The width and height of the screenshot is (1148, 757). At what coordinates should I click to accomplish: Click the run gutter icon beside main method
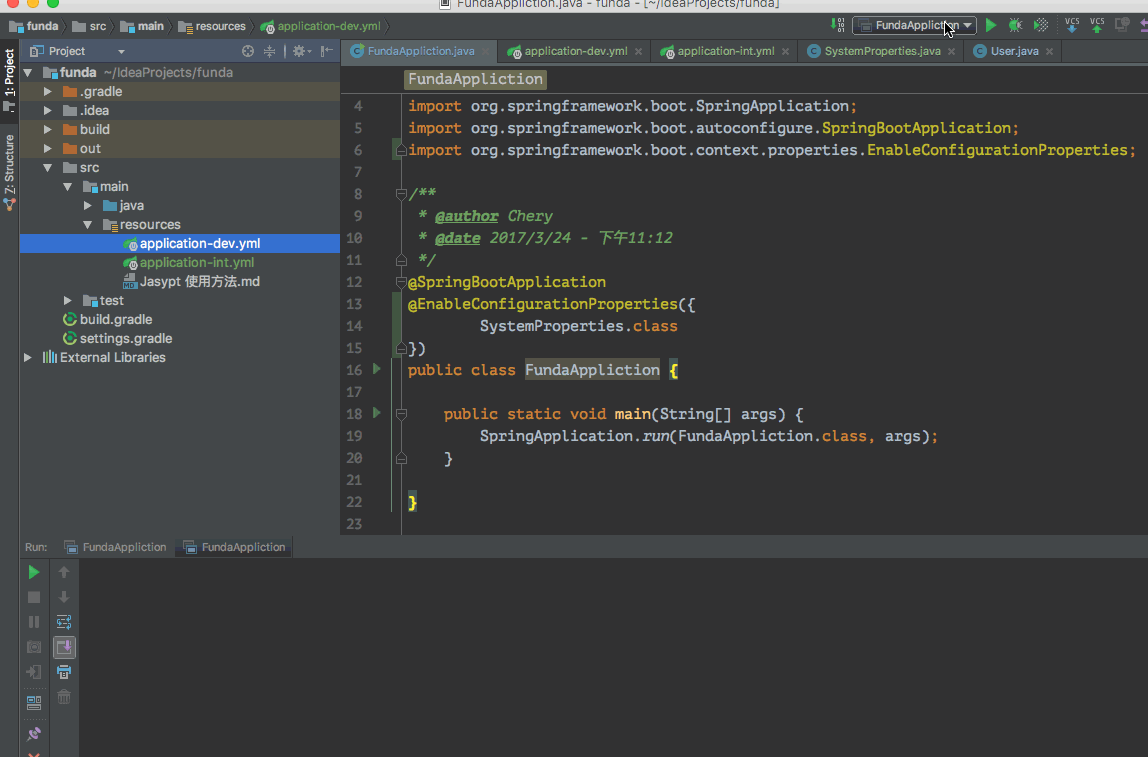[377, 413]
